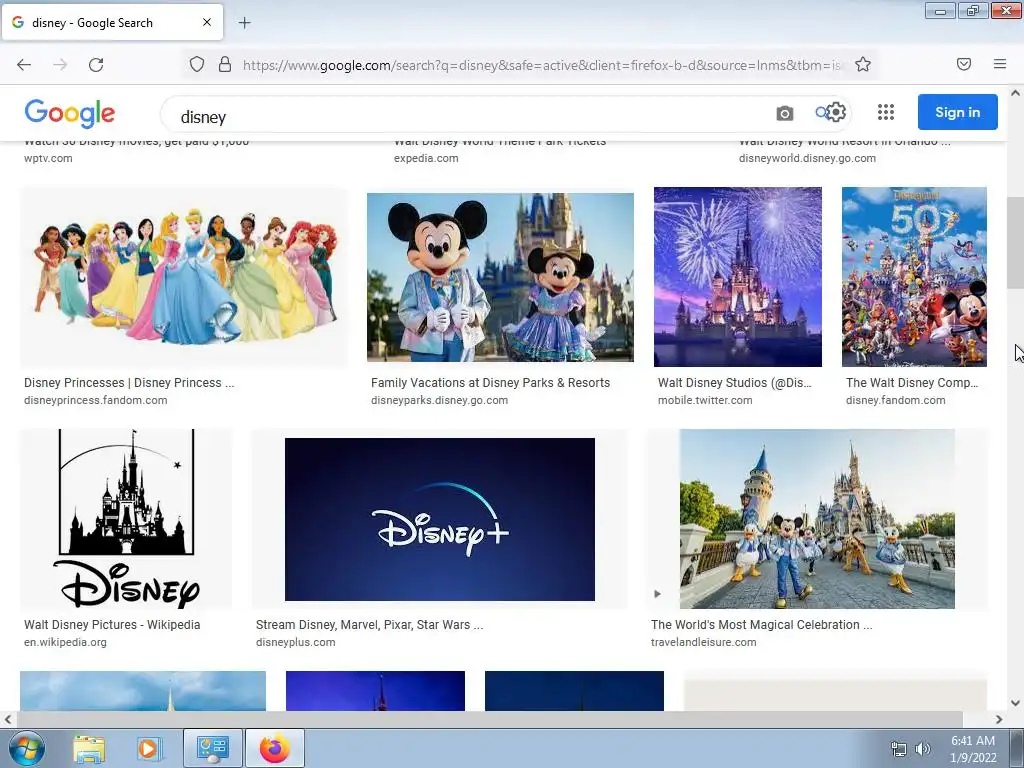Open the tracking protection shield icon
This screenshot has height=768, width=1024.
click(197, 64)
